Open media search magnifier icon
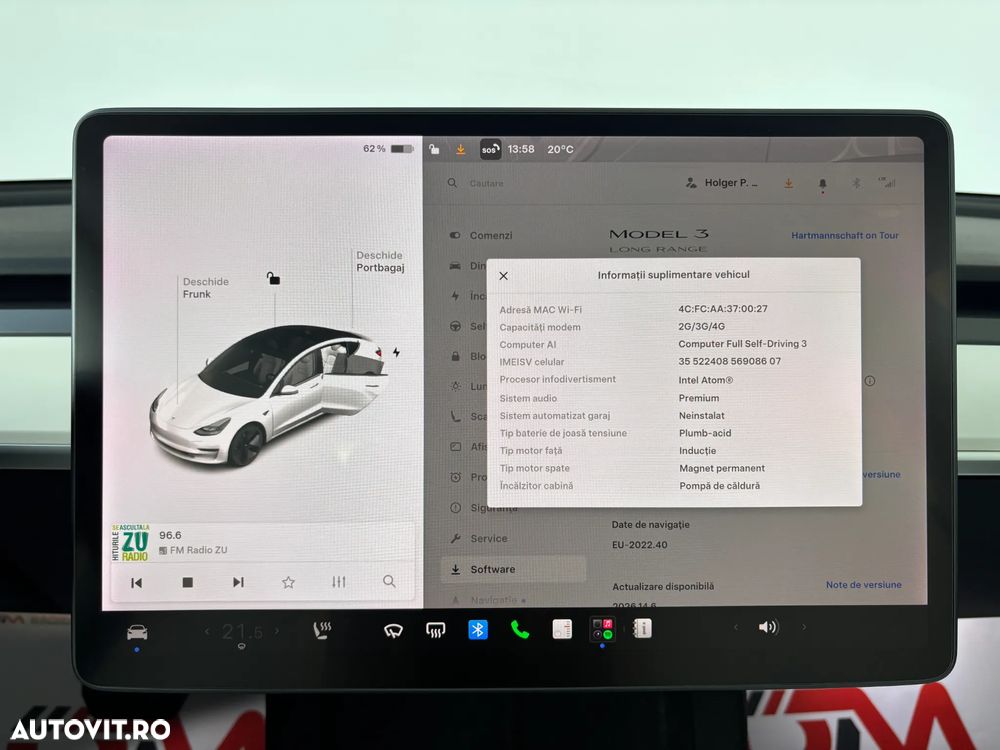The image size is (1000, 750). point(389,582)
